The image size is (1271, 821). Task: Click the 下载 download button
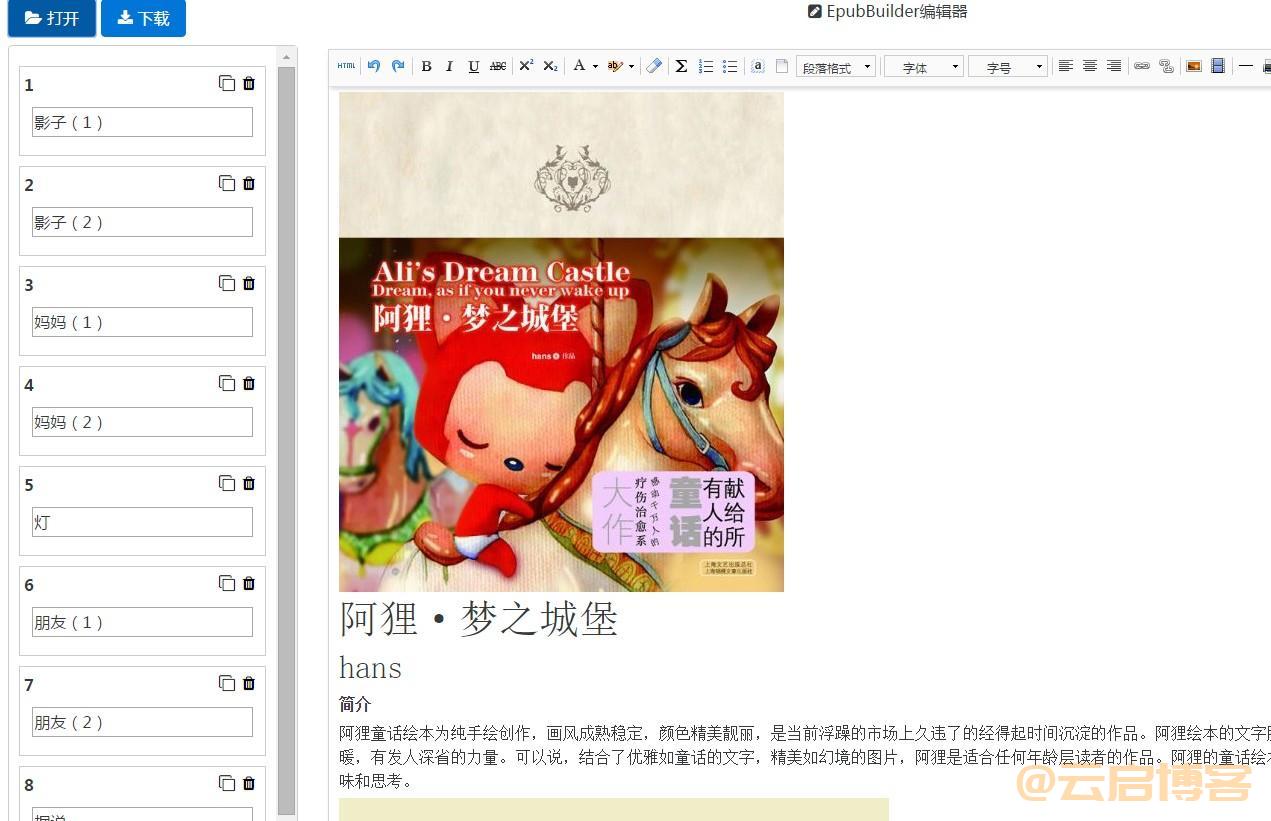coord(143,18)
